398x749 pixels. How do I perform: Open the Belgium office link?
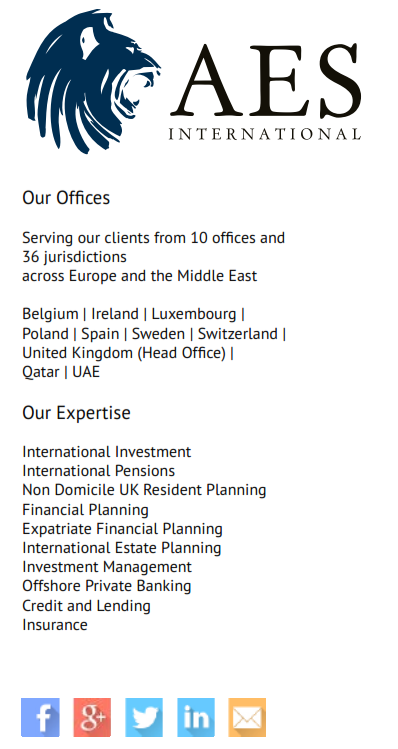(50, 314)
